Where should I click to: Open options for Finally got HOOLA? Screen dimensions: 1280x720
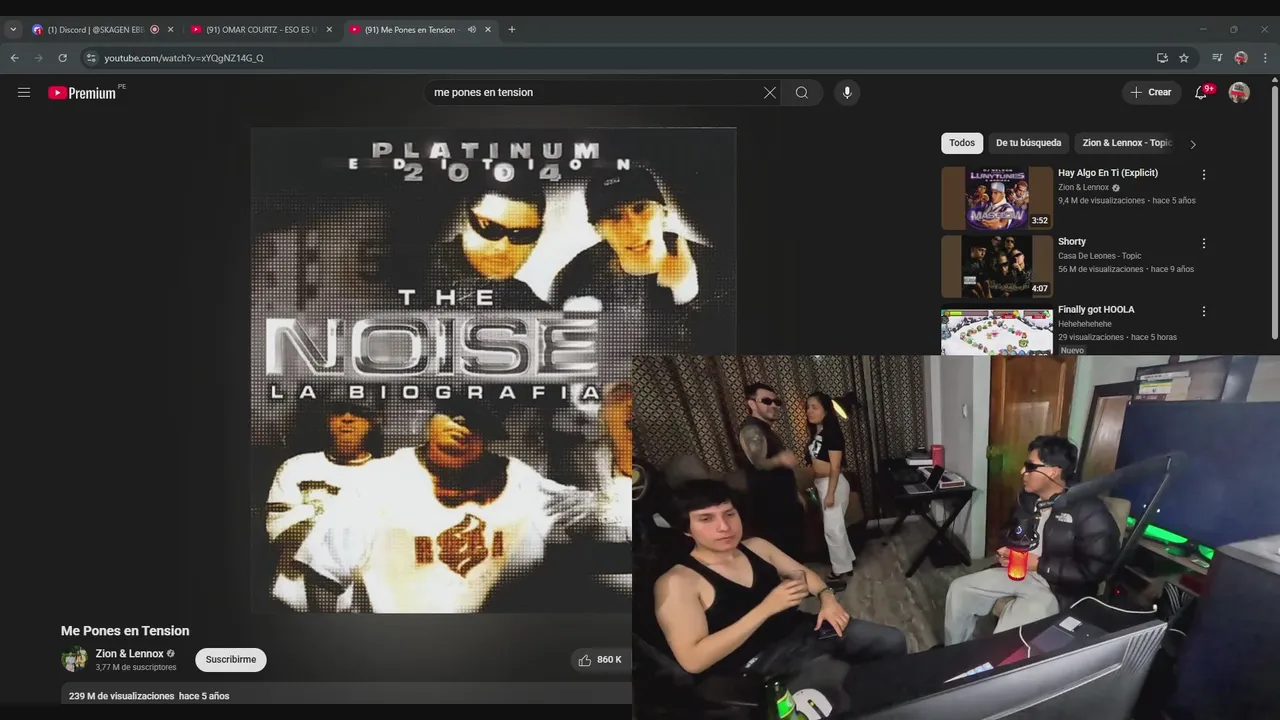[x=1204, y=311]
